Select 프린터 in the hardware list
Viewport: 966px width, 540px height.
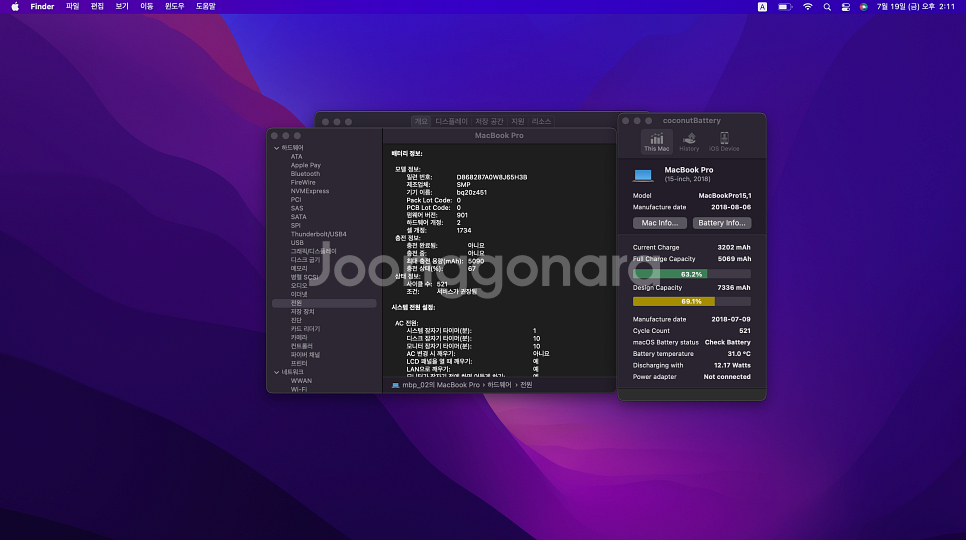299,363
